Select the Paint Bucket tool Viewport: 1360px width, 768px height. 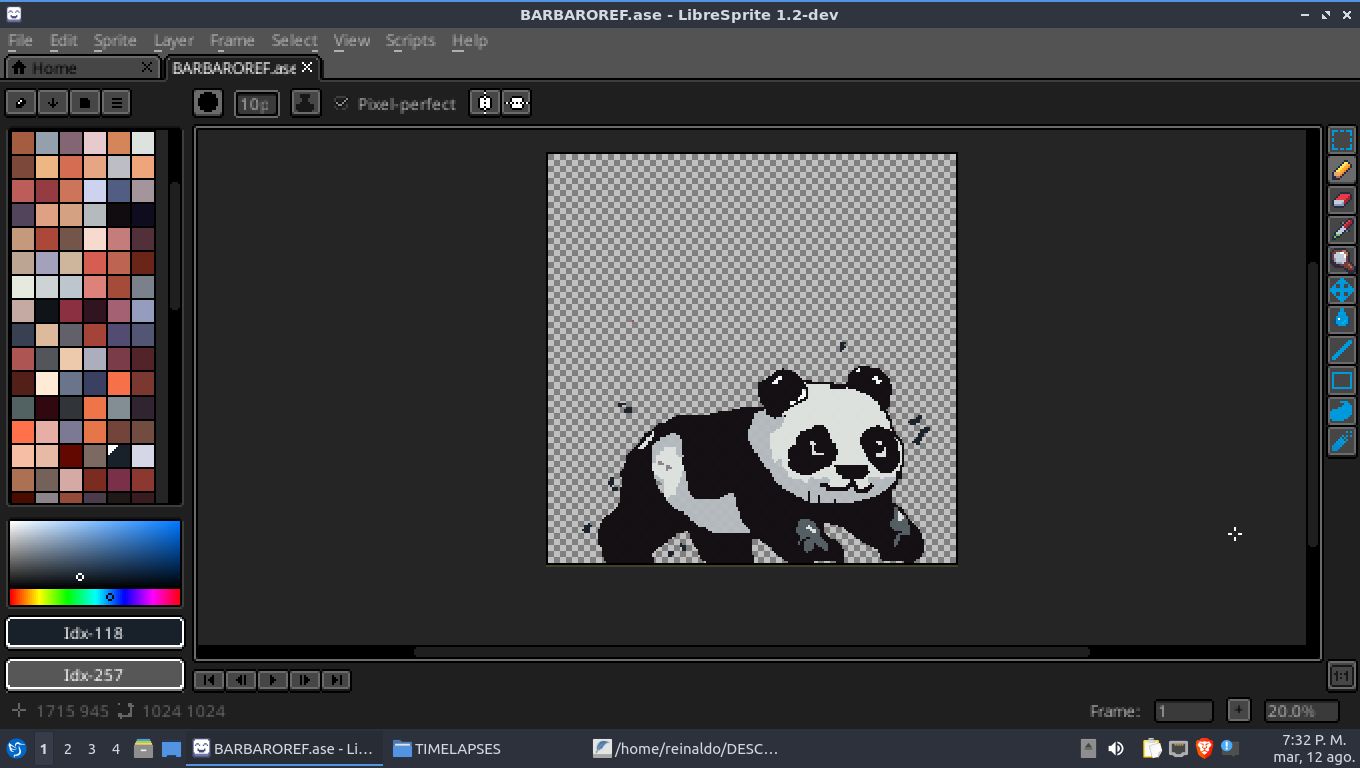1342,320
